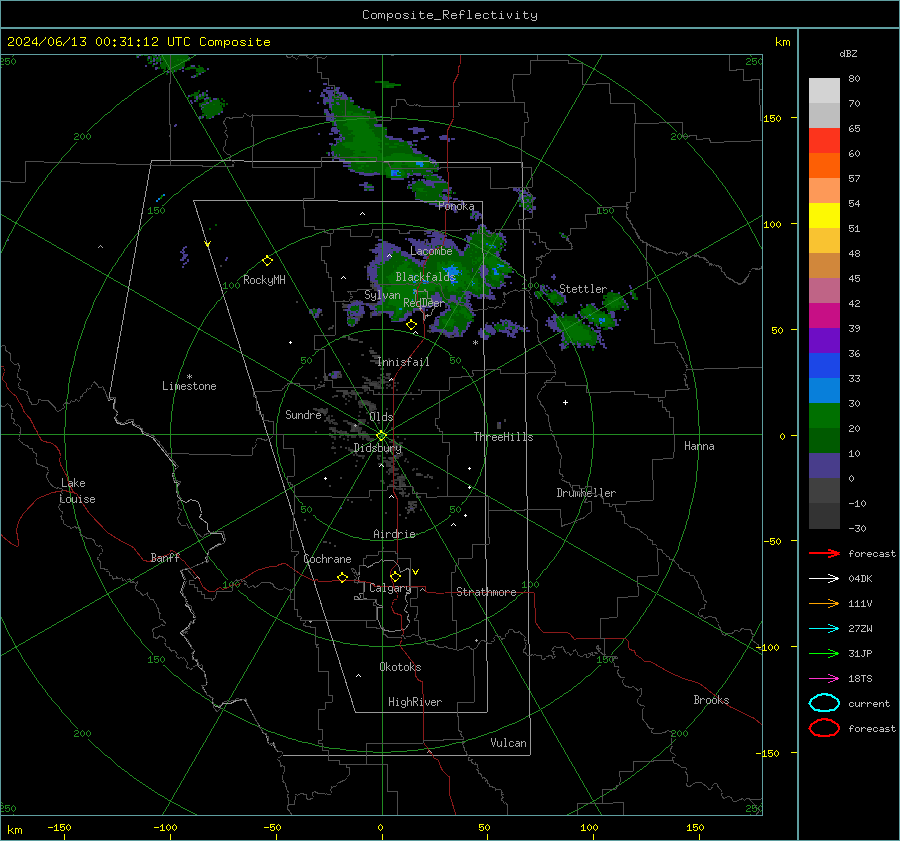Click the cyan 27ZW arrow in legend
This screenshot has height=841, width=900.
(824, 629)
